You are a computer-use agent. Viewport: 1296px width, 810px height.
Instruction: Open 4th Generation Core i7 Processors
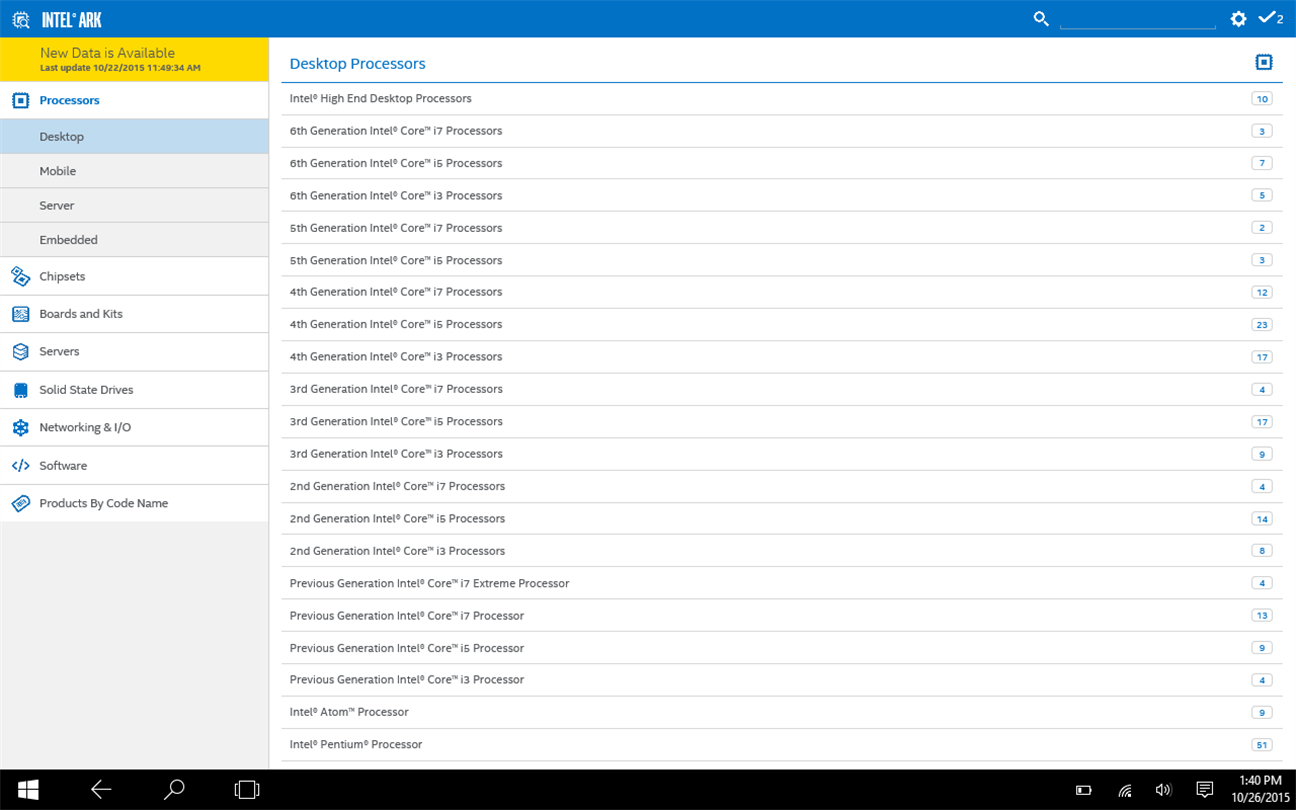pos(782,292)
